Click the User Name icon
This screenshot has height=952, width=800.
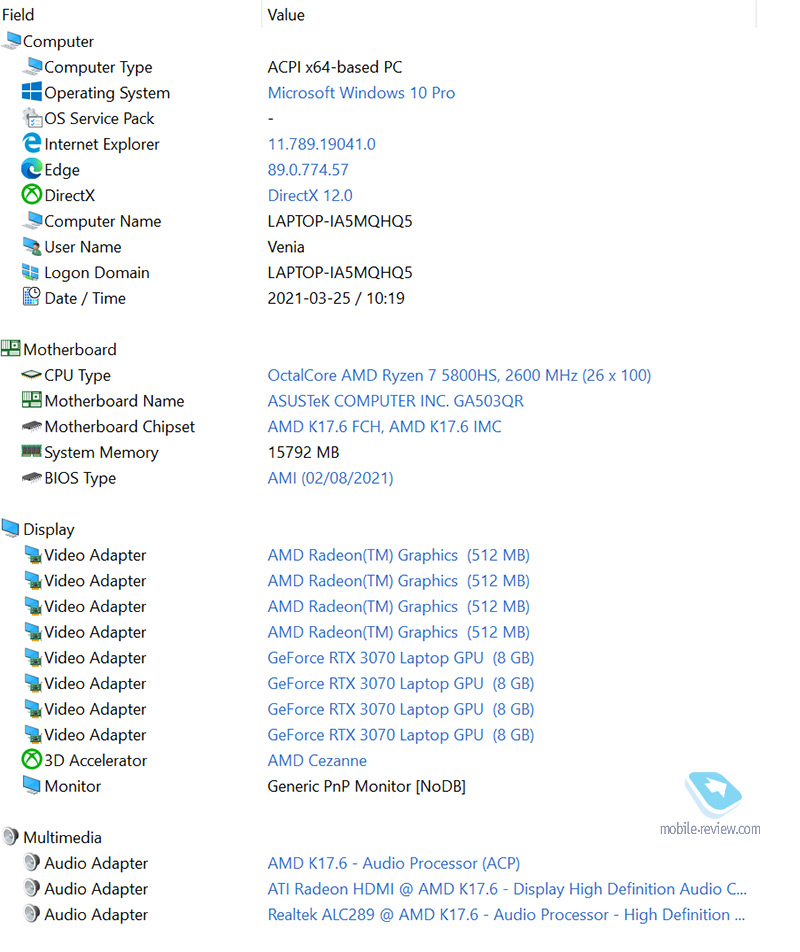point(32,246)
